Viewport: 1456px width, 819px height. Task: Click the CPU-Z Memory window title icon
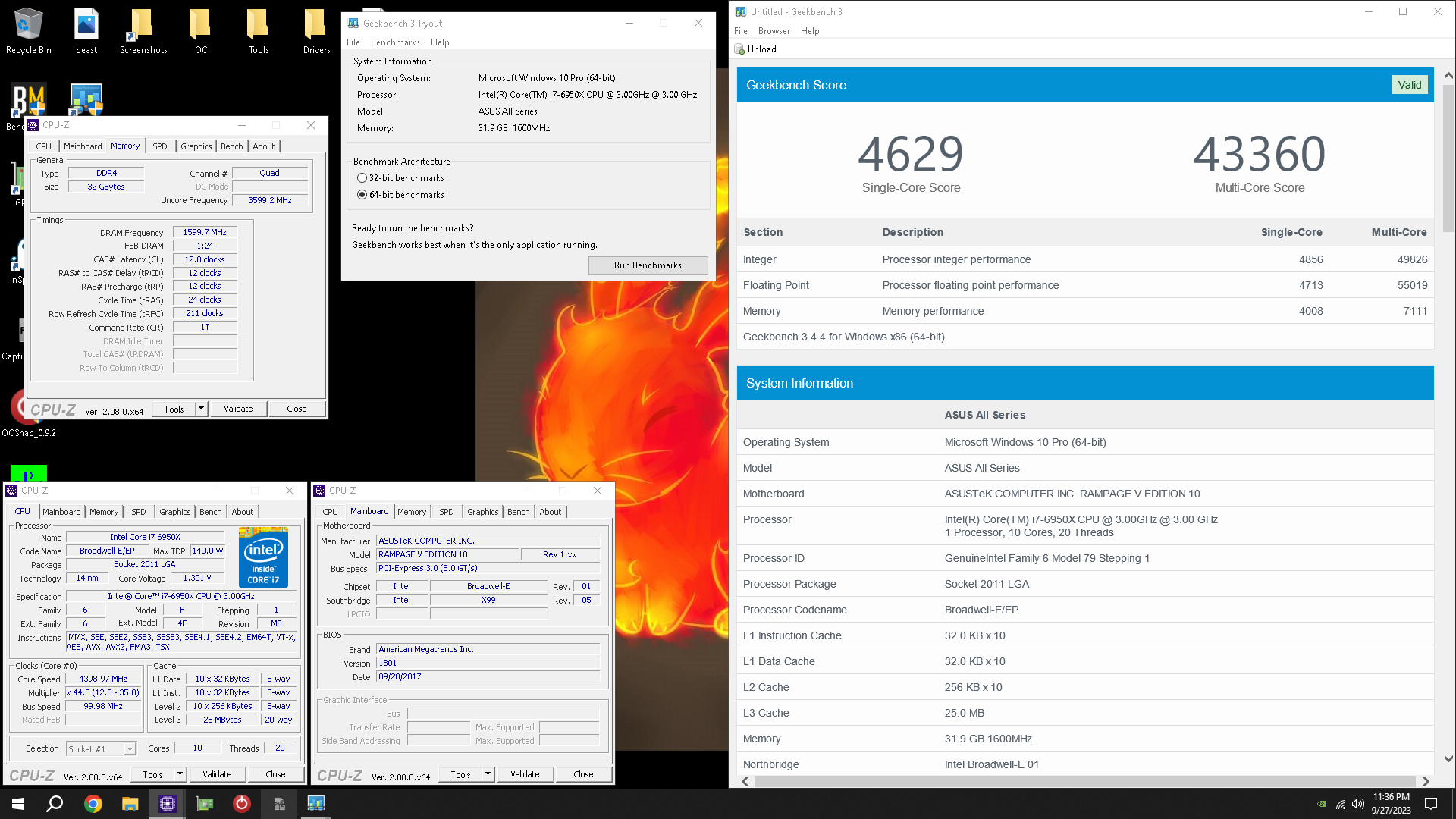(33, 125)
